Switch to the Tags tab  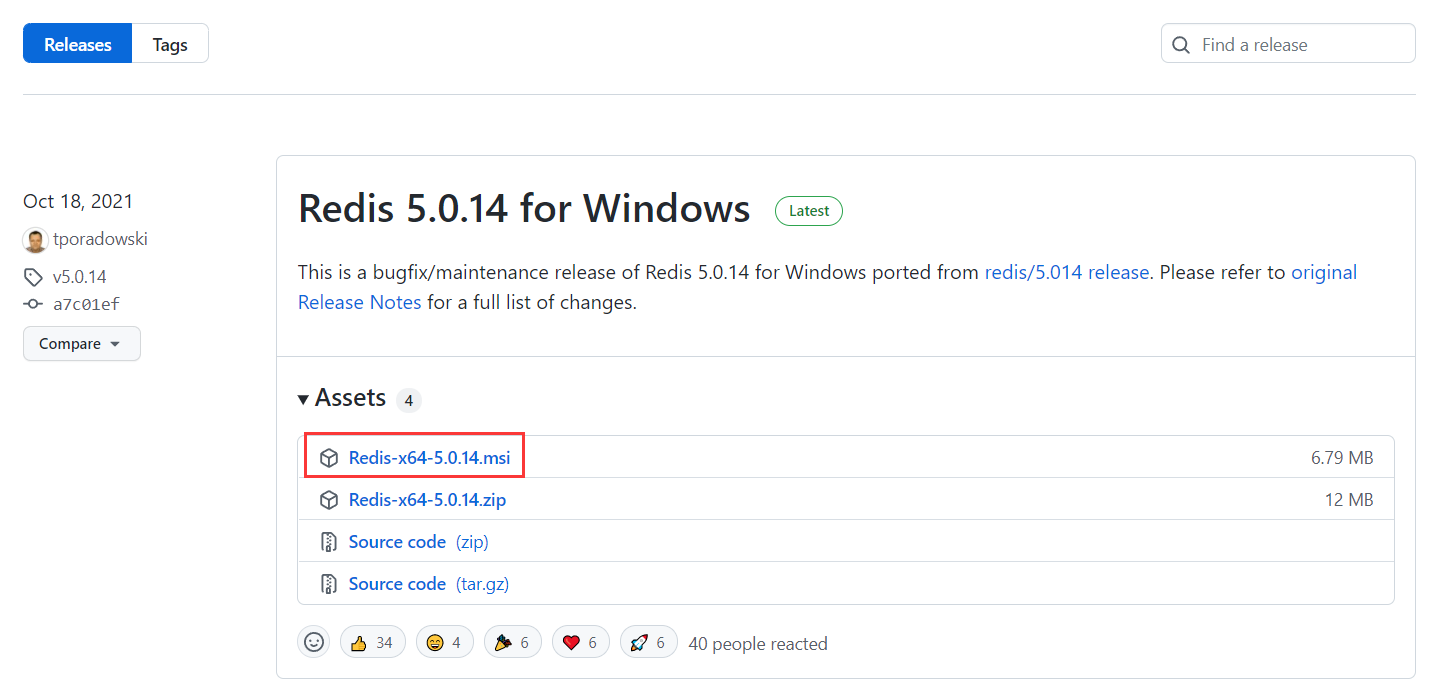coord(170,45)
